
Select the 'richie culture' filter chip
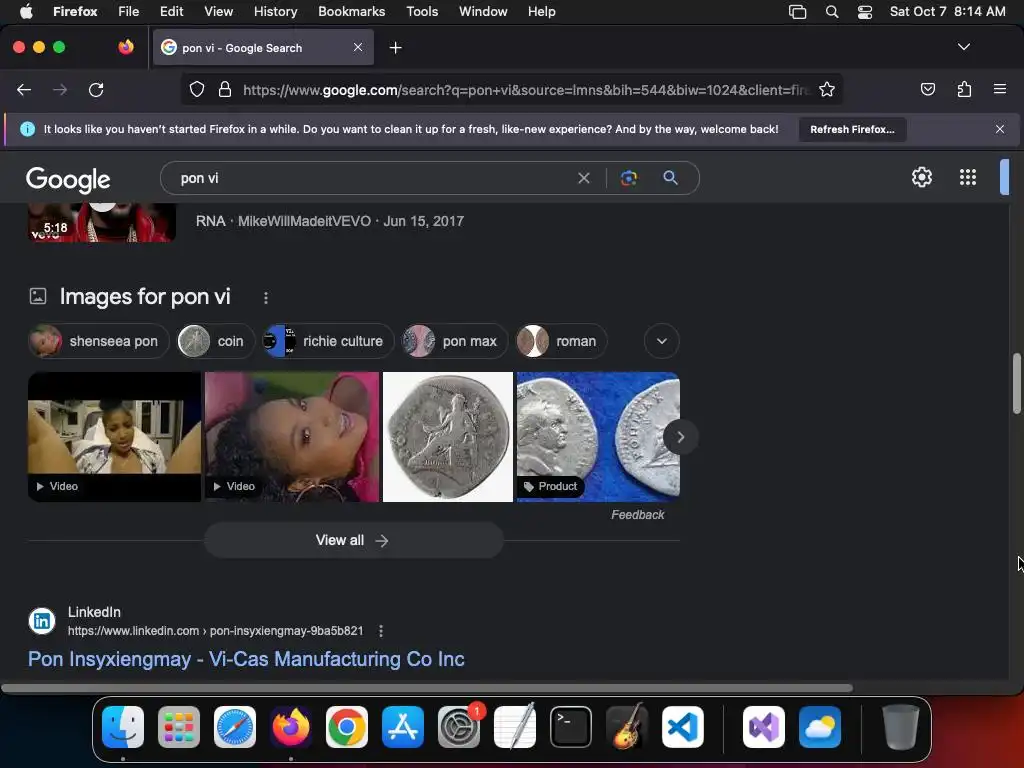point(328,341)
